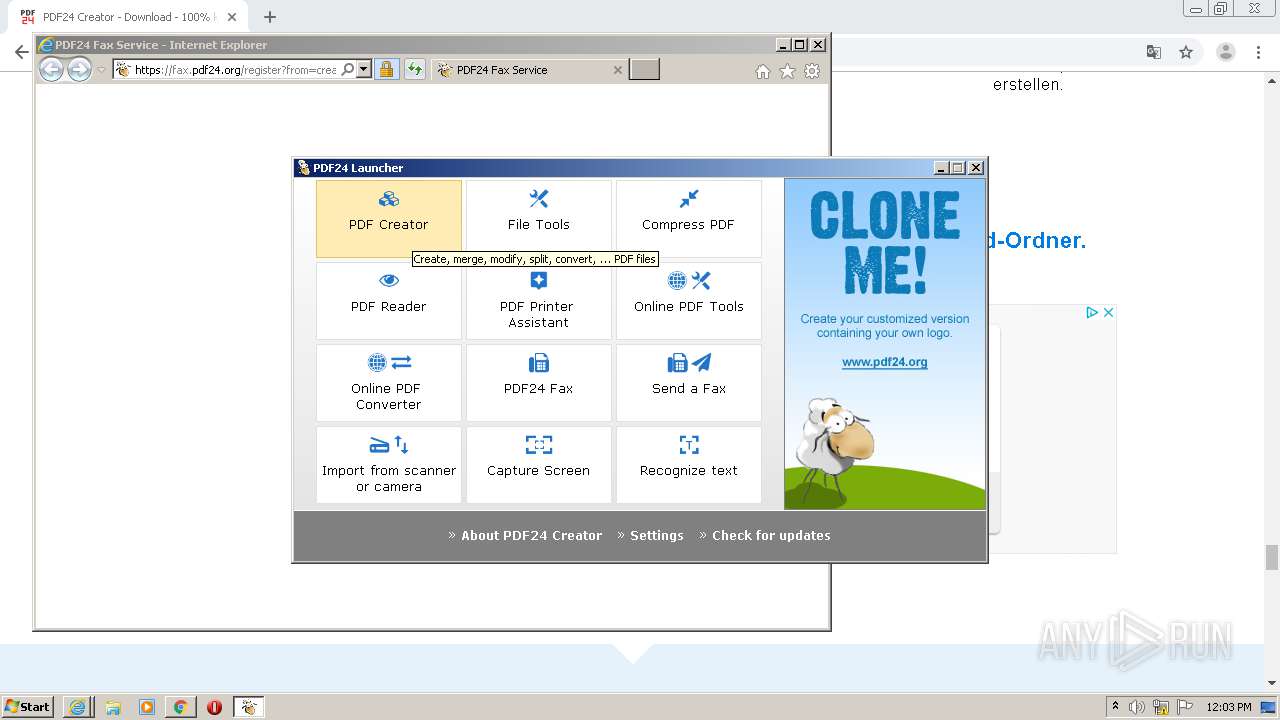Go back in Internet Explorer
The image size is (1280, 720).
point(51,69)
